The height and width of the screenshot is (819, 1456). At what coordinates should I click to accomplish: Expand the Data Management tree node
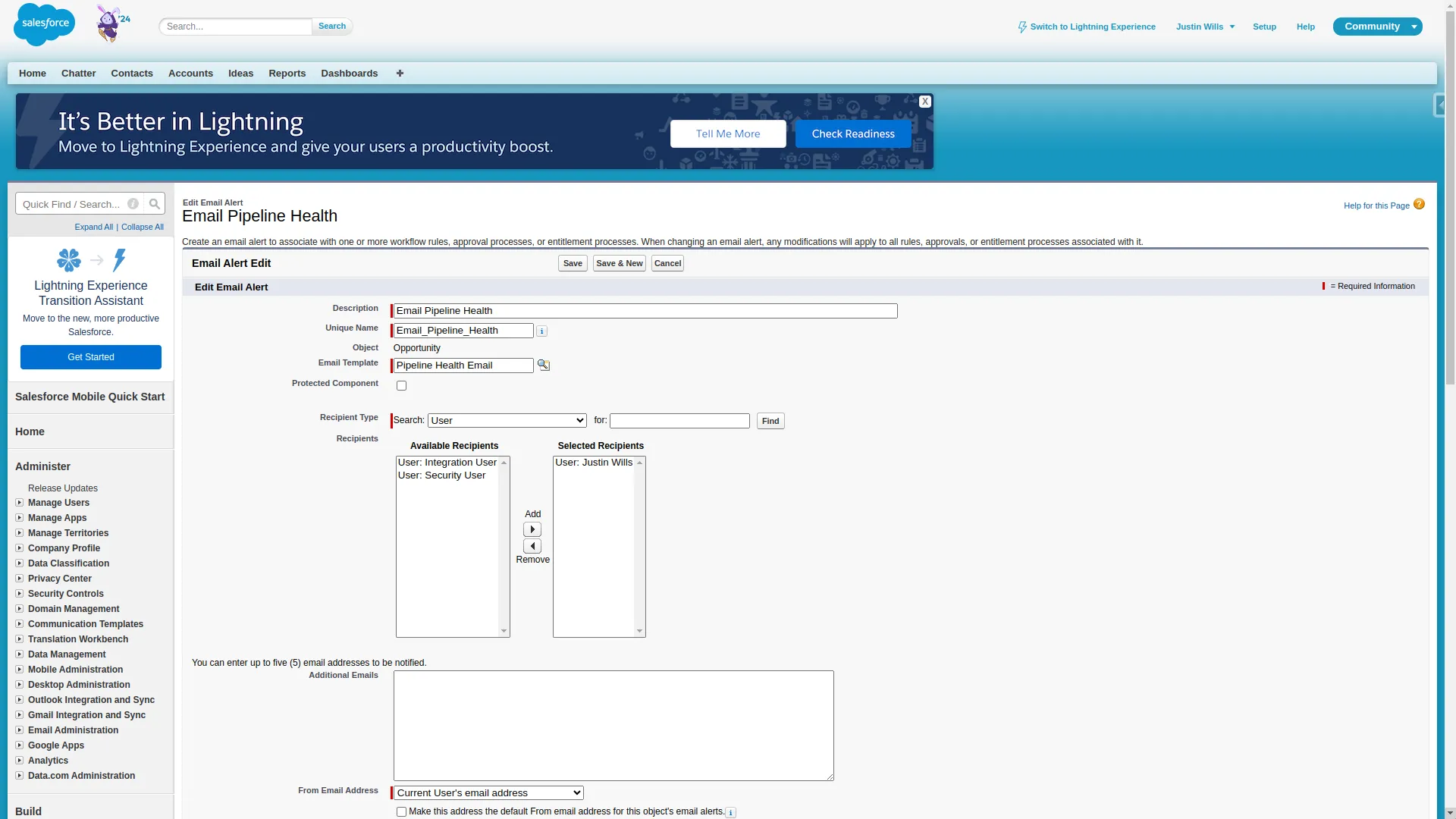19,654
